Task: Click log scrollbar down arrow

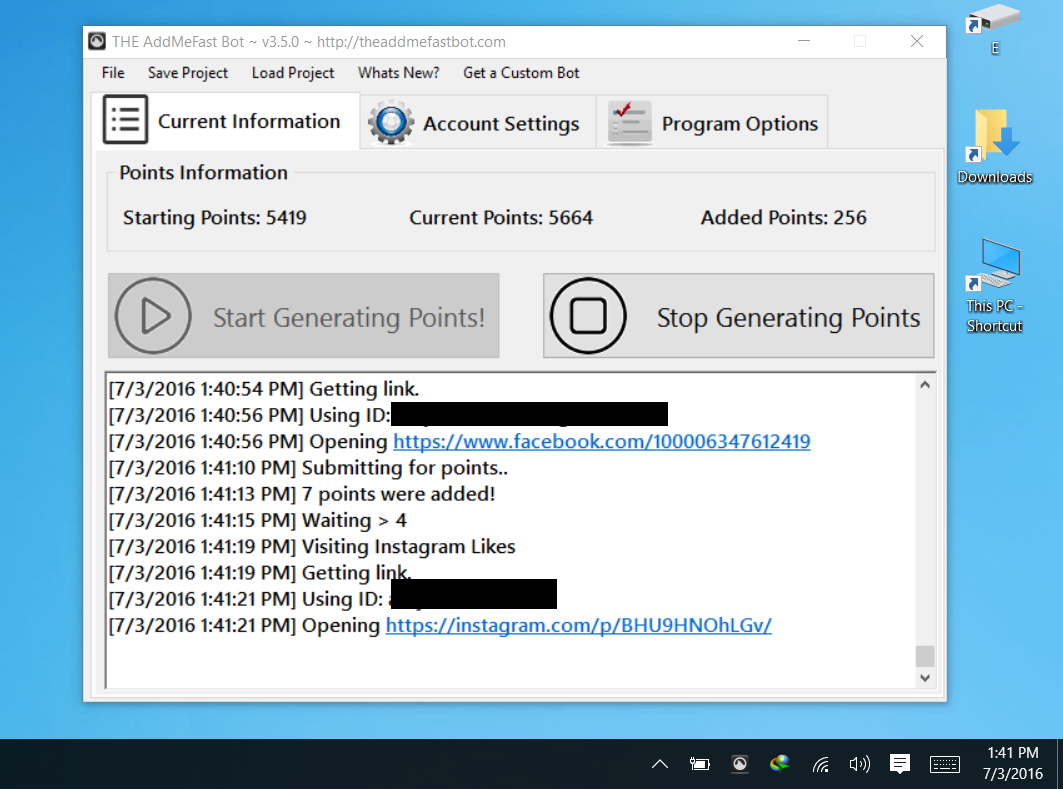Action: [925, 678]
